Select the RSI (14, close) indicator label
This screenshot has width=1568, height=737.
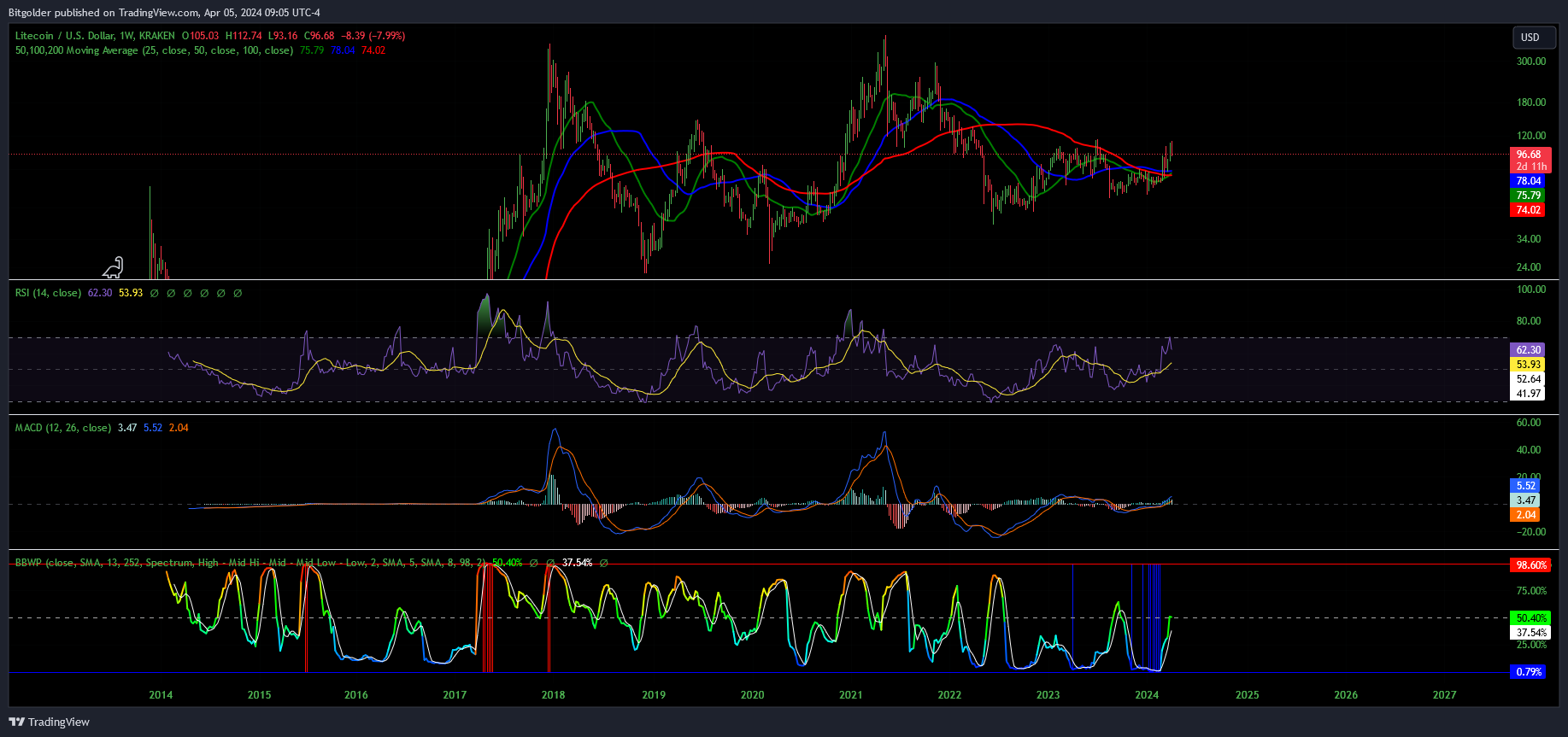point(48,293)
